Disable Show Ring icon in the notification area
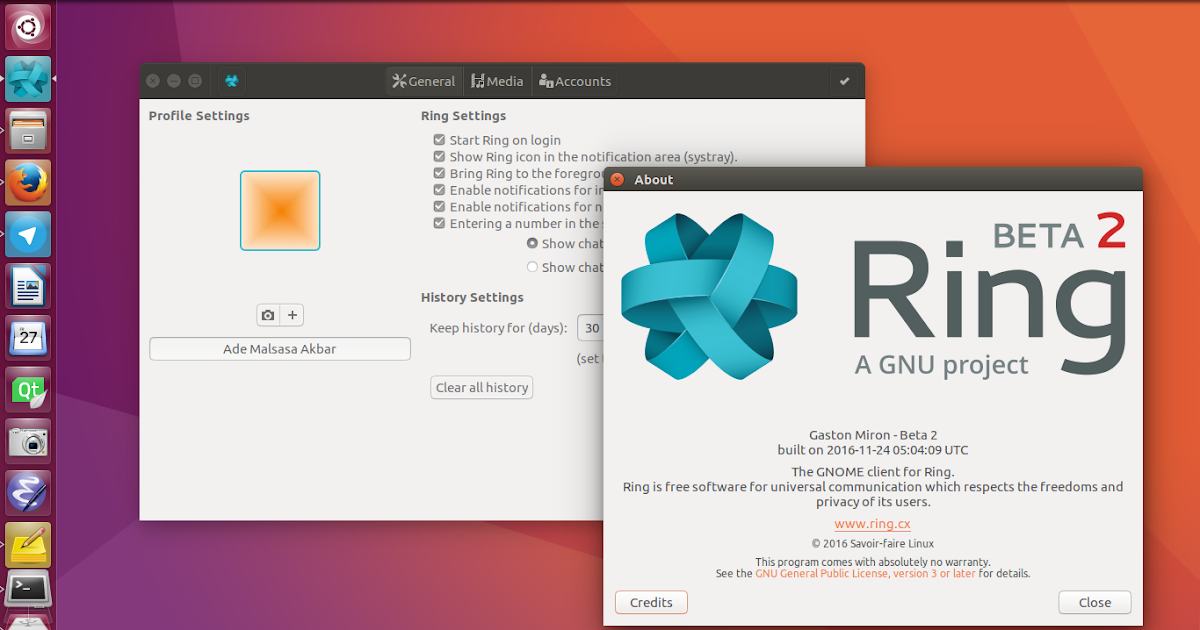This screenshot has width=1200, height=630. [438, 157]
